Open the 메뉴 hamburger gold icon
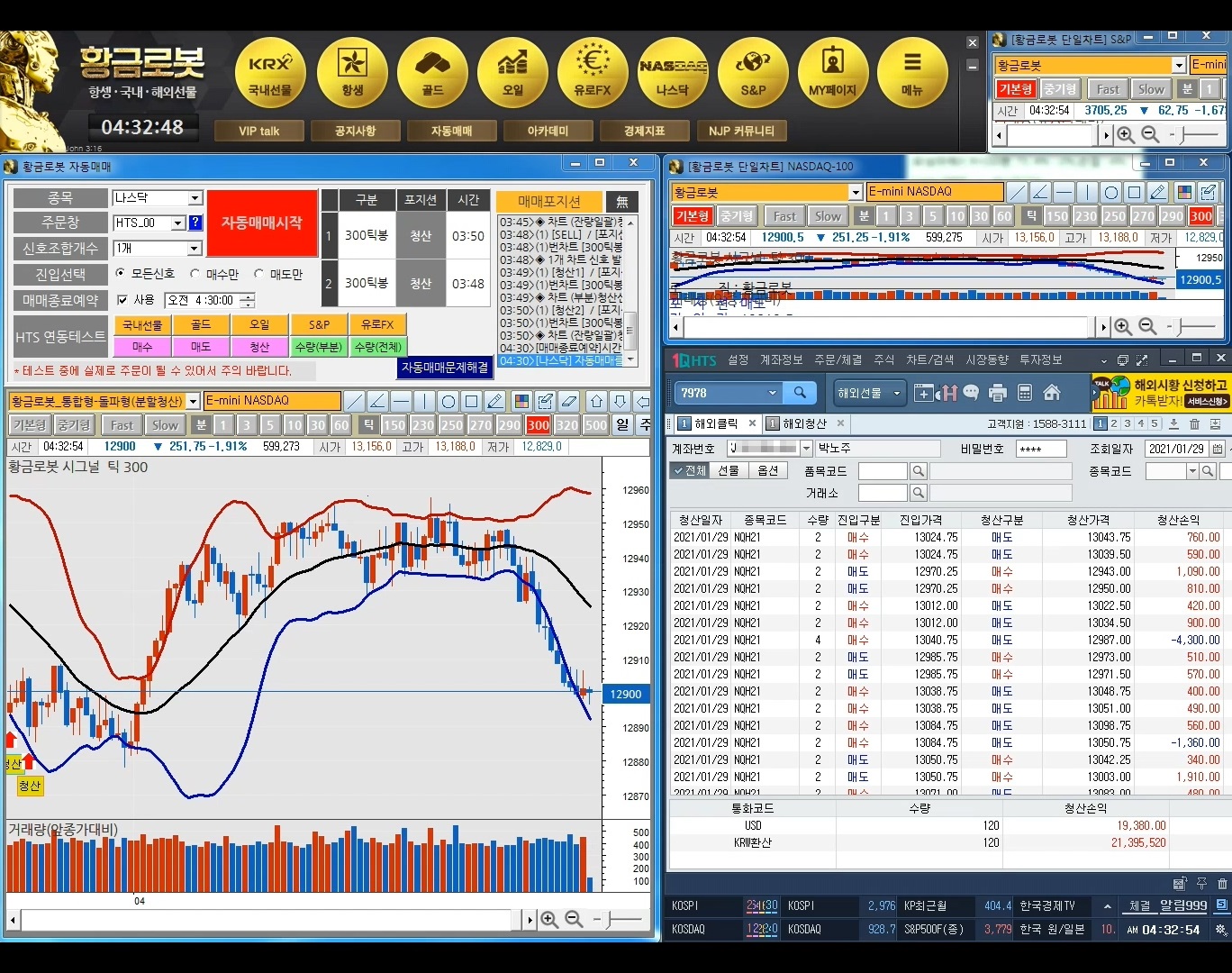 (912, 72)
